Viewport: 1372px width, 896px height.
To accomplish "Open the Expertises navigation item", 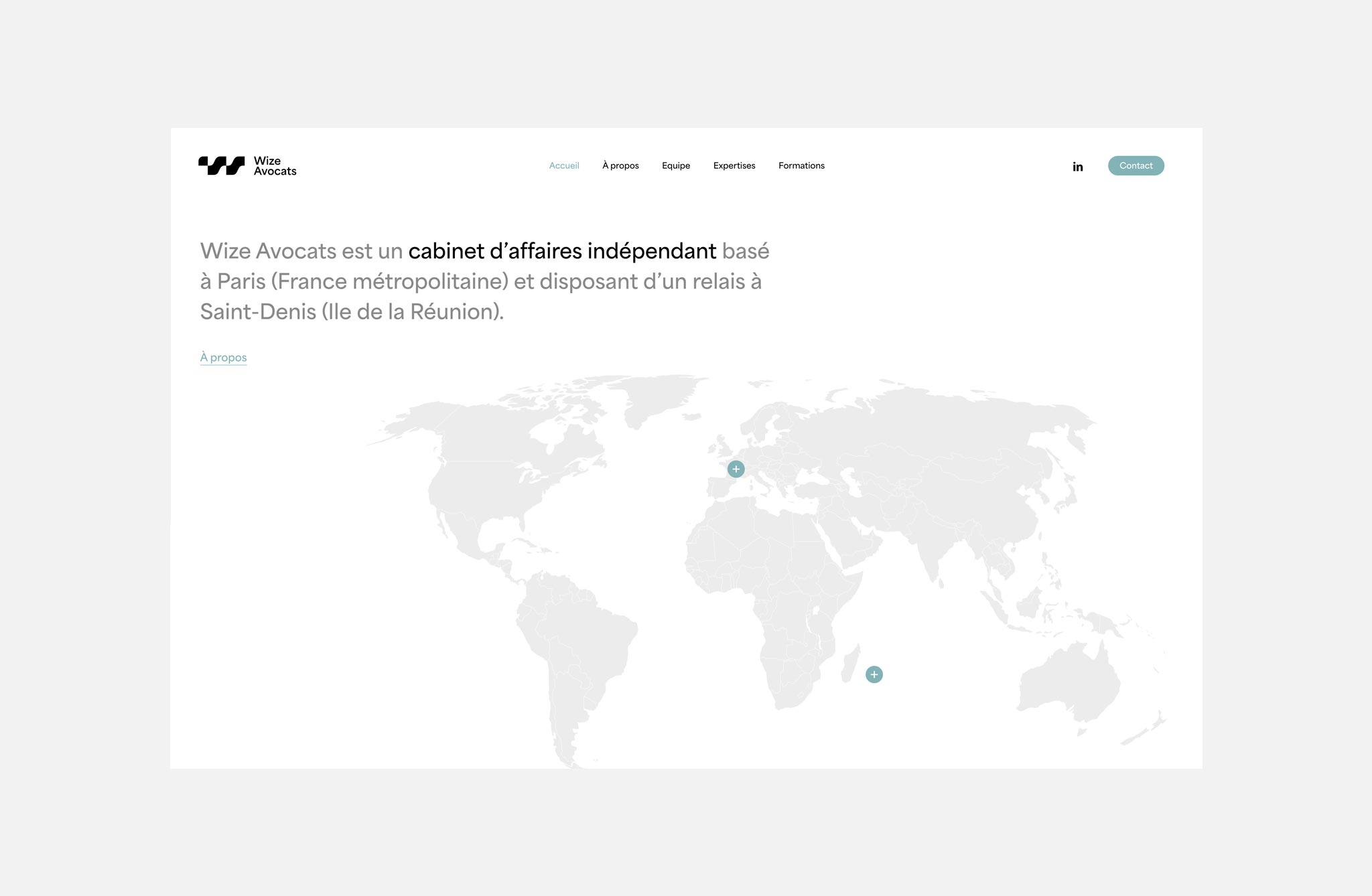I will 734,165.
